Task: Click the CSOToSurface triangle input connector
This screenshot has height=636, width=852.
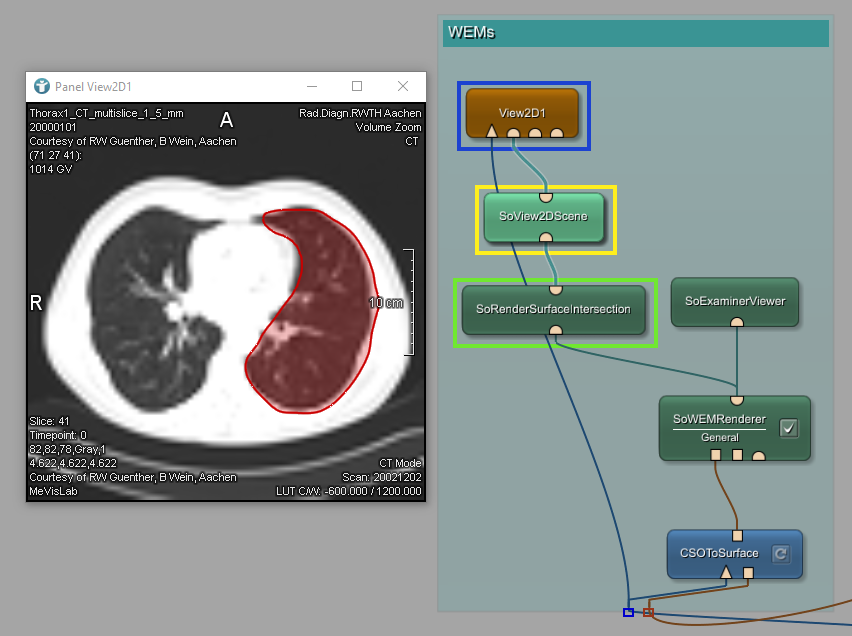Action: 727,573
